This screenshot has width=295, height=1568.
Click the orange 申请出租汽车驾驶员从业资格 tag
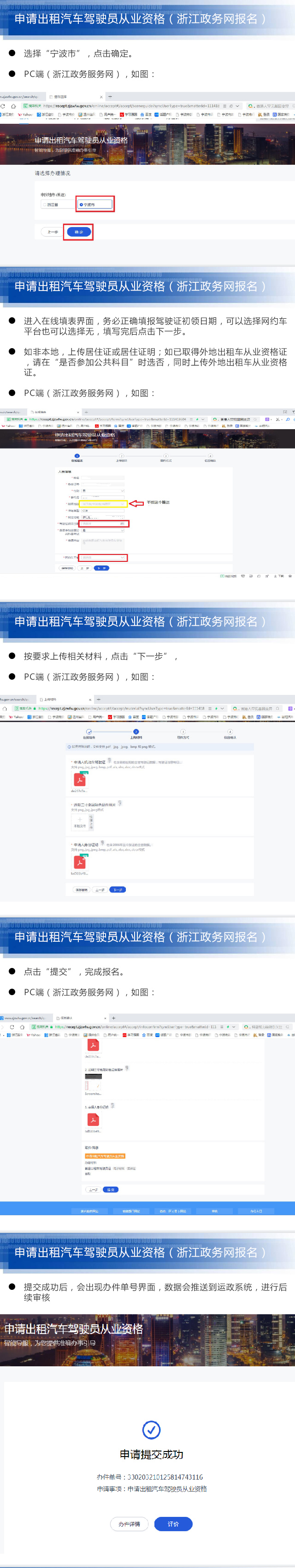coord(105,1155)
